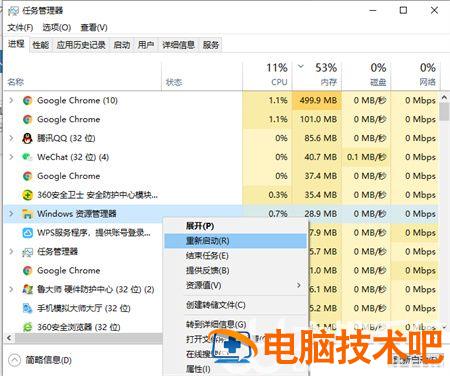Click the Task Manager title bar icon
The image size is (450, 376).
13,11
